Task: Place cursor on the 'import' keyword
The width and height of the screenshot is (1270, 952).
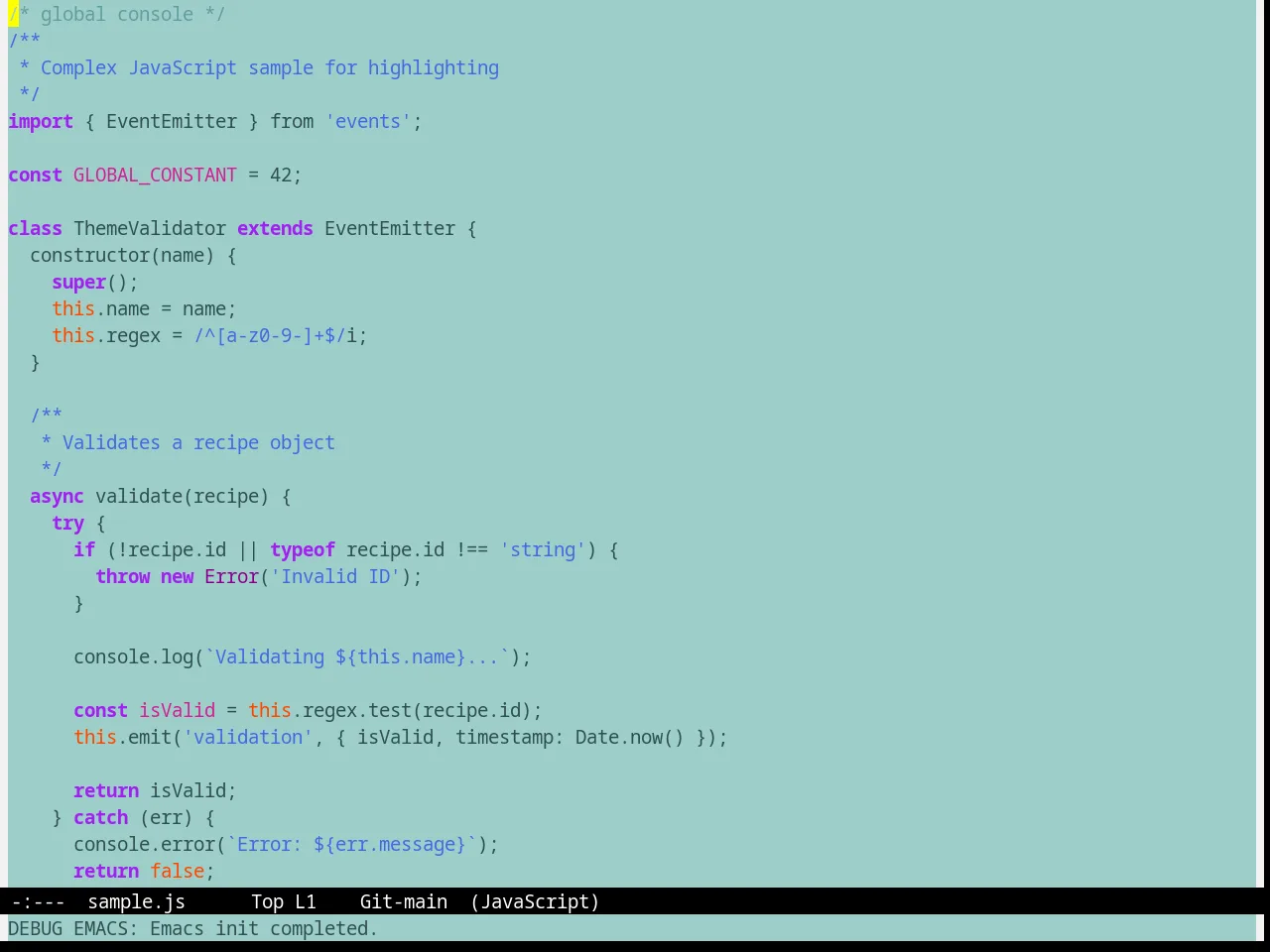Action: 41,121
